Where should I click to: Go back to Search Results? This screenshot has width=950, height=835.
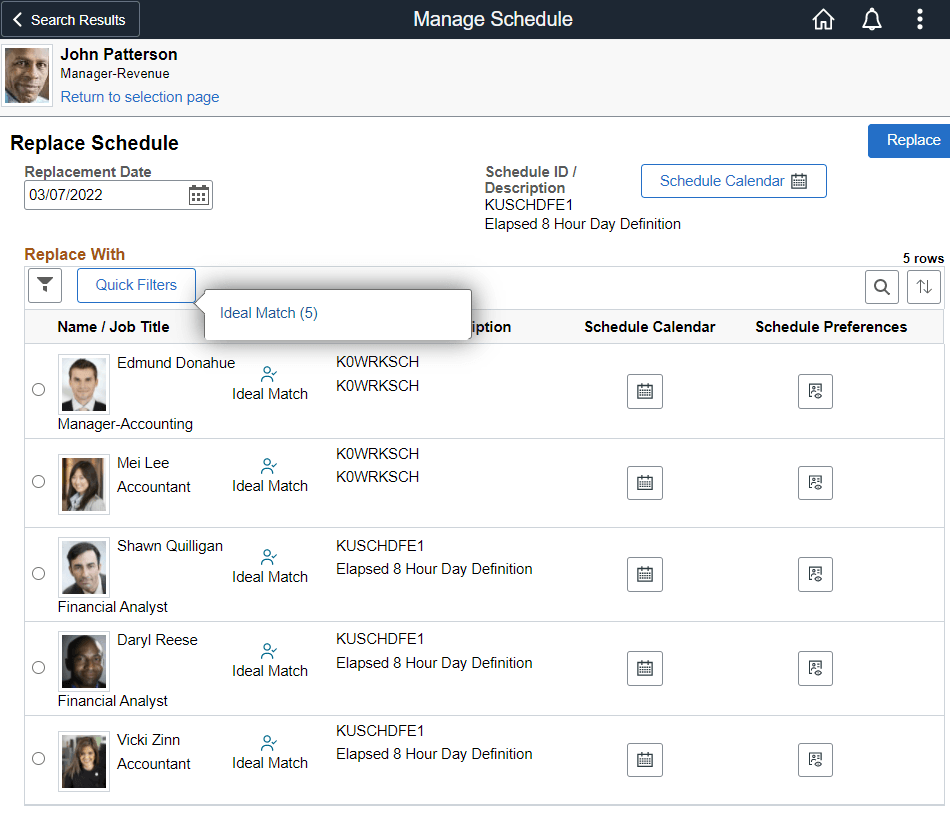[x=70, y=19]
